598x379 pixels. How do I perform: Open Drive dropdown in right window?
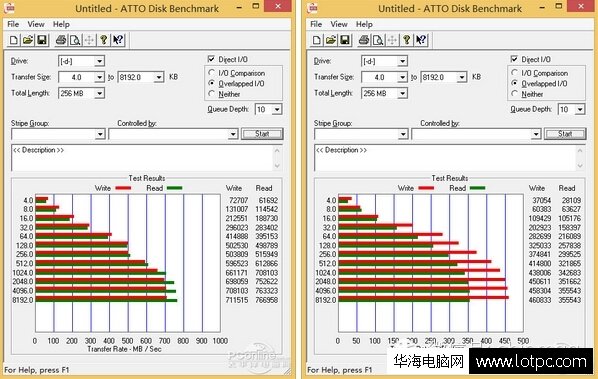[402, 61]
